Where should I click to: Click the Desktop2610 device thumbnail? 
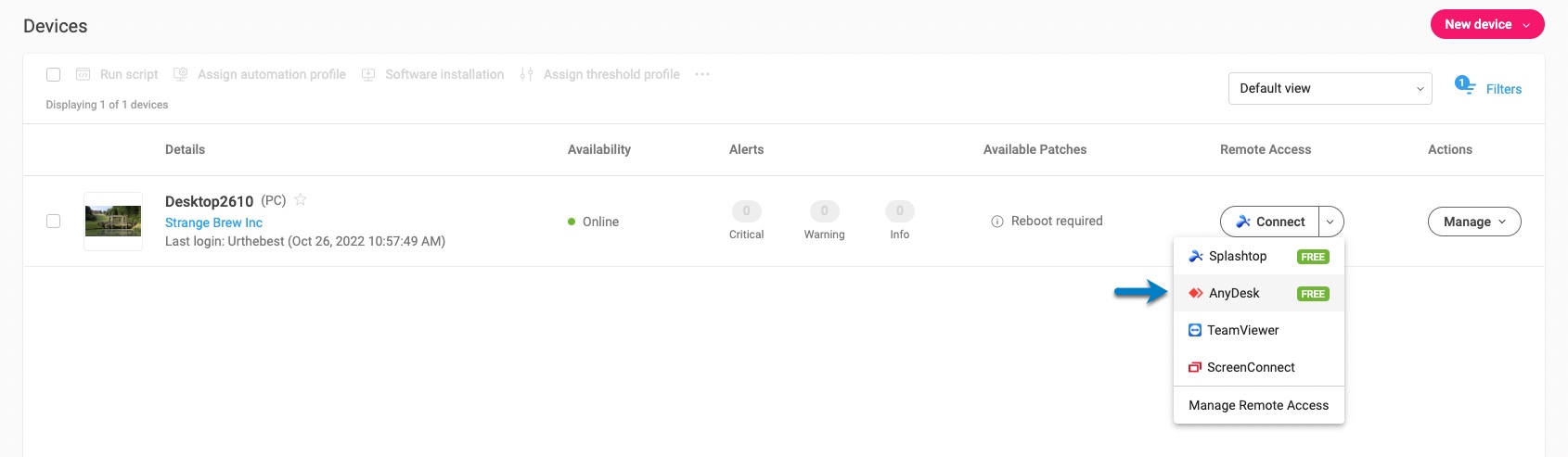(113, 222)
